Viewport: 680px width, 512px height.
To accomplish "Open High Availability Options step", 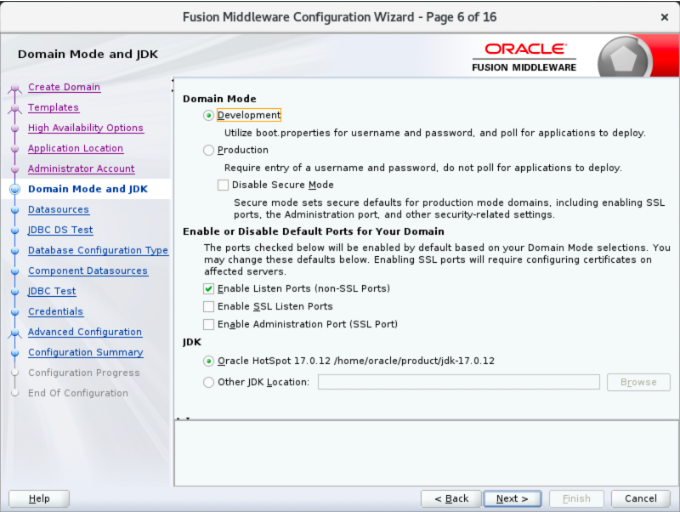I will click(x=86, y=128).
